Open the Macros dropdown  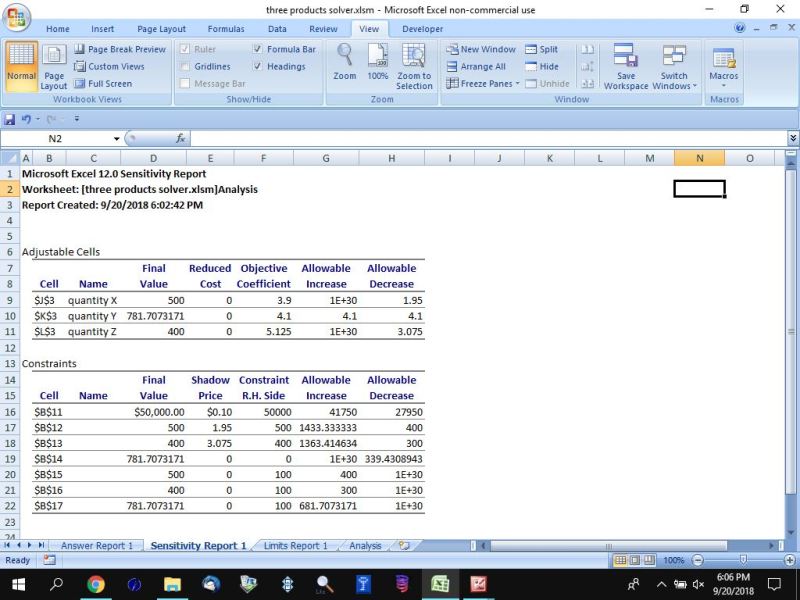(723, 69)
